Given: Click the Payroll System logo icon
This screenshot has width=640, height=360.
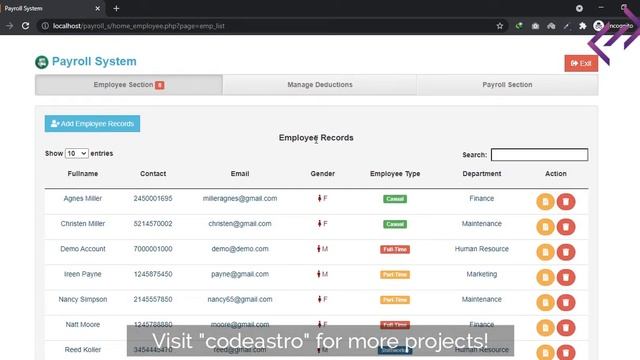Looking at the screenshot, I should coord(42,62).
